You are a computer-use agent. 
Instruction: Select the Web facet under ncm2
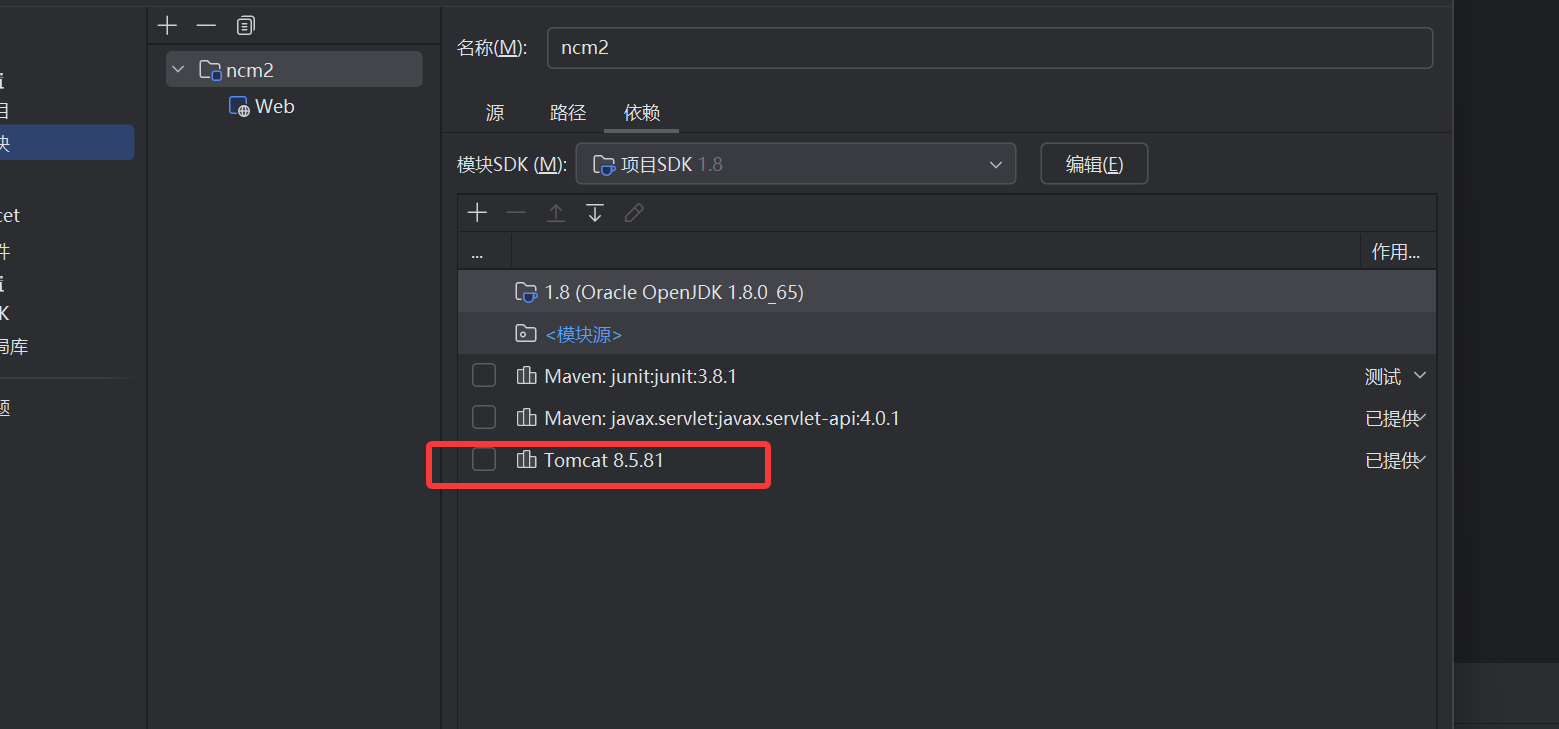pos(273,106)
